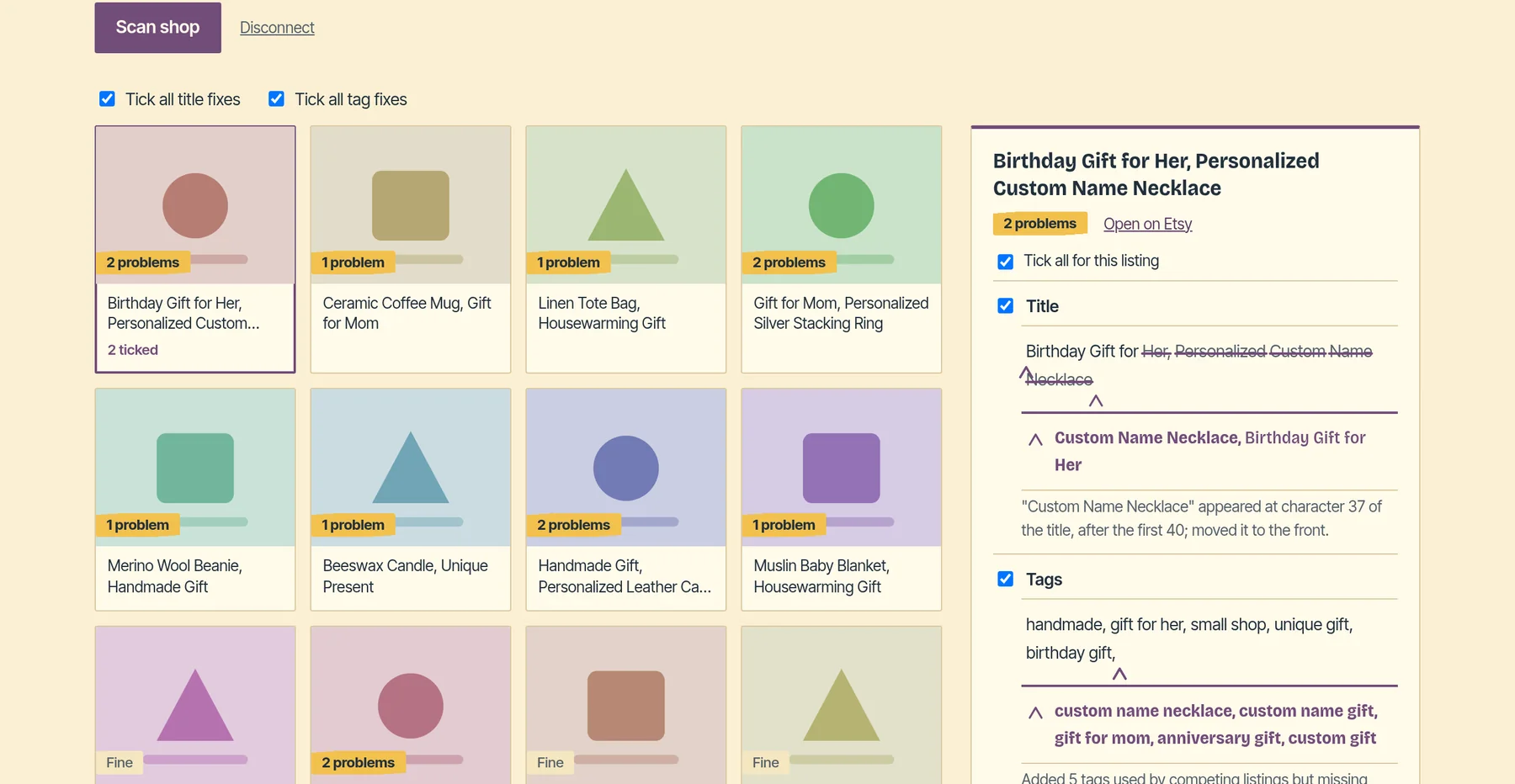Click the progress bar on Muslin Baby Blanket card
Image resolution: width=1515 pixels, height=784 pixels.
click(x=860, y=522)
